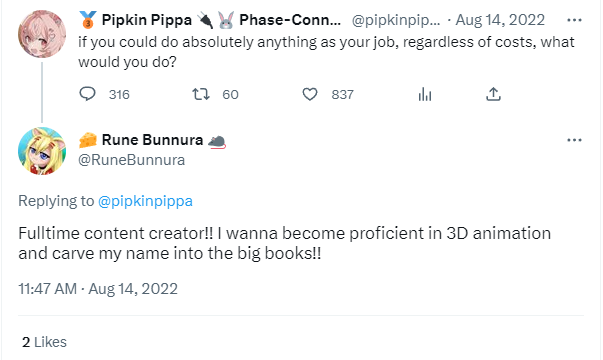Open more options on Pipkin Pippa's tweet
603x360 pixels.
pos(575,20)
